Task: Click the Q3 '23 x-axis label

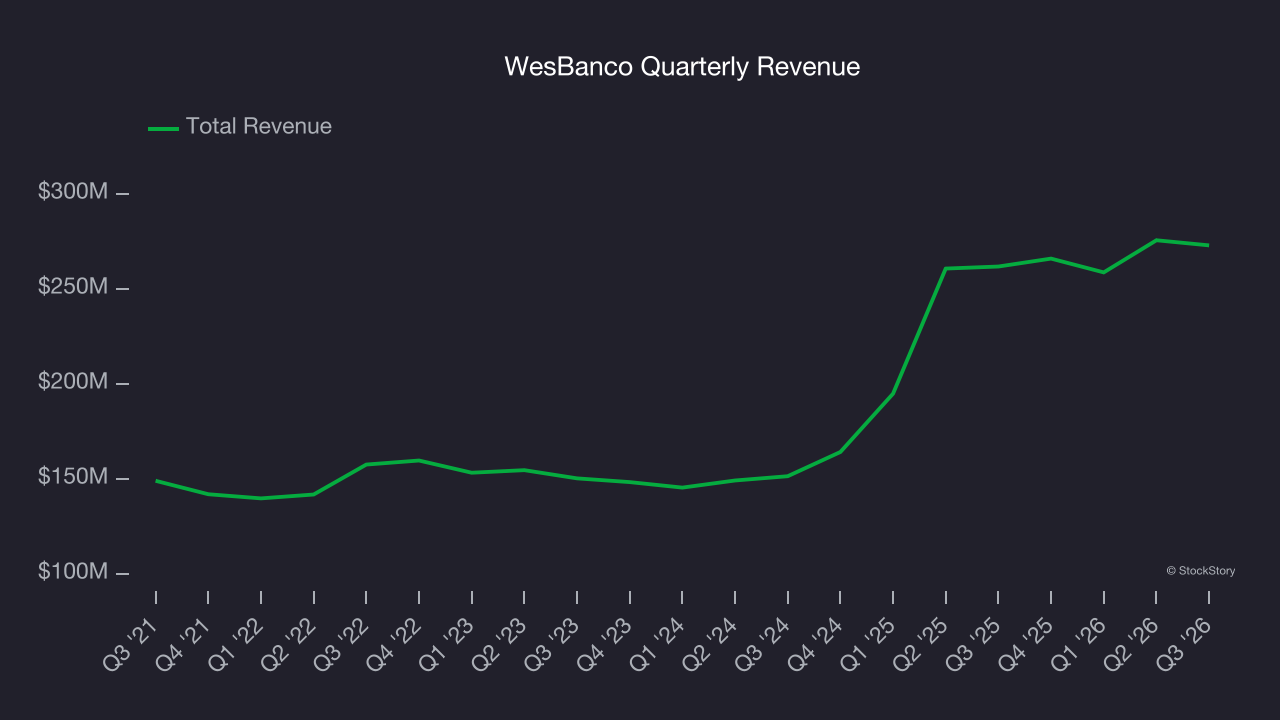Action: point(552,644)
